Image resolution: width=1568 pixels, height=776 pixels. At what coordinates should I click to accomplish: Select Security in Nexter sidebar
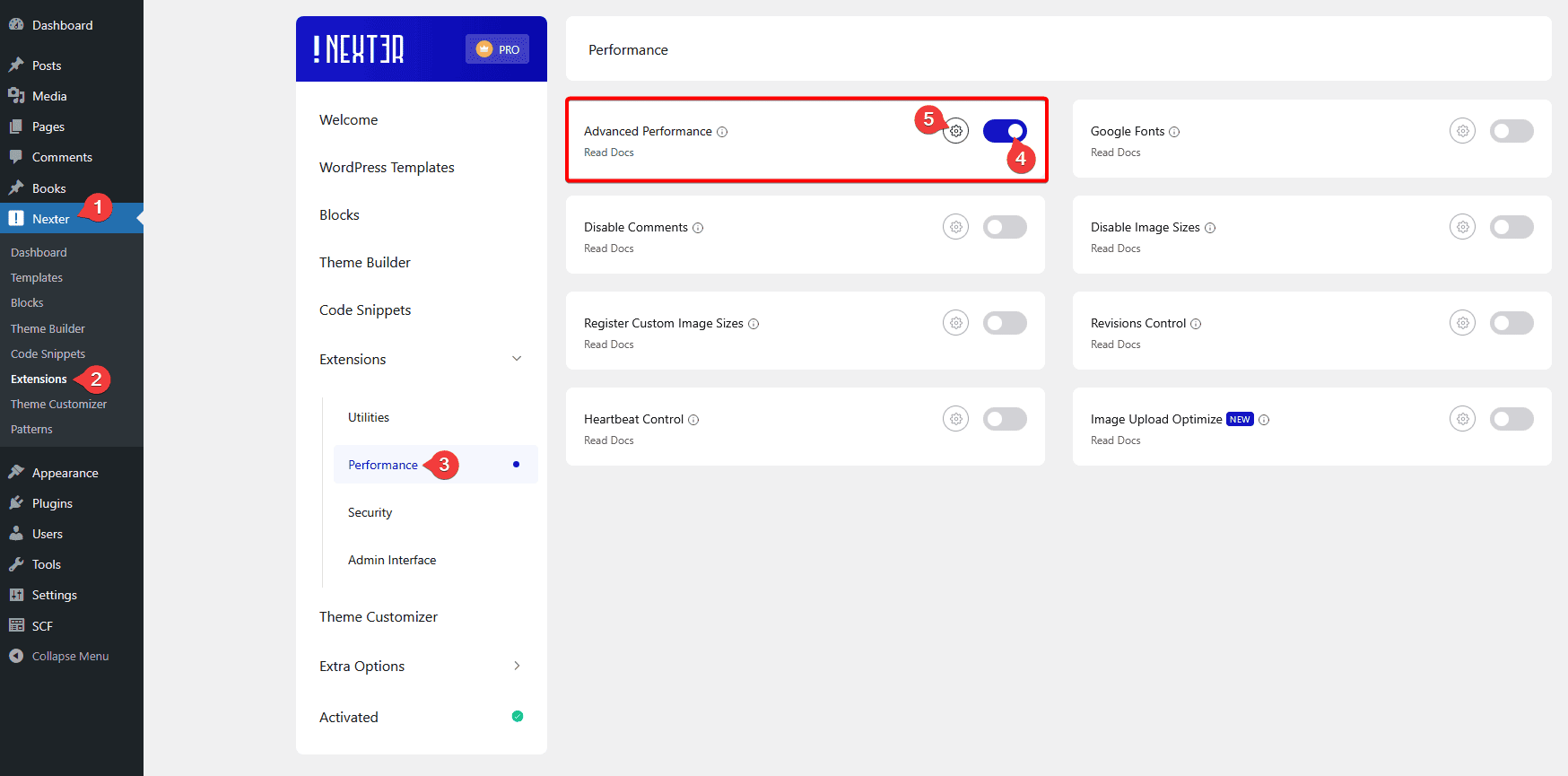click(x=370, y=512)
